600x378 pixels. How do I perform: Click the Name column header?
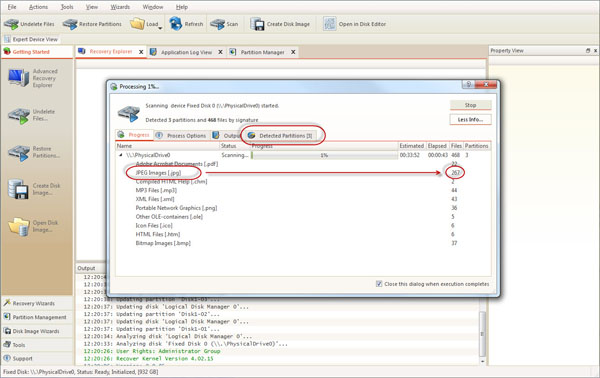(x=168, y=146)
